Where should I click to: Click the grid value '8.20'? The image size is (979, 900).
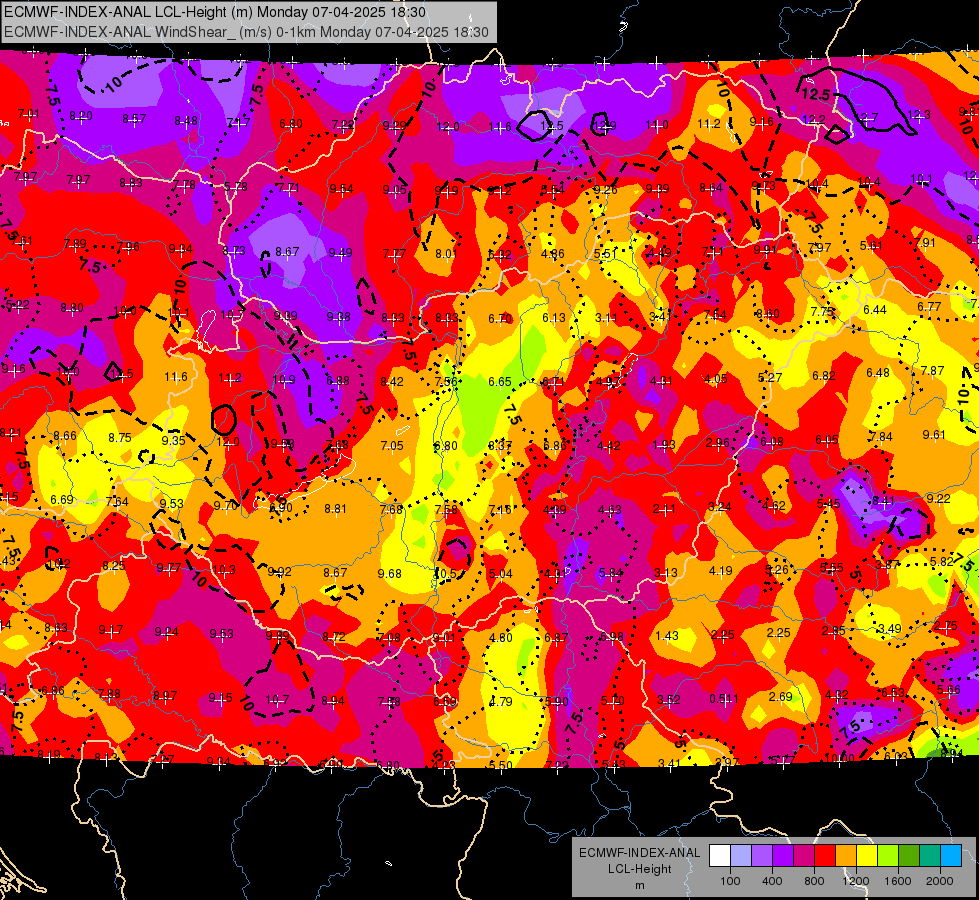tap(81, 116)
